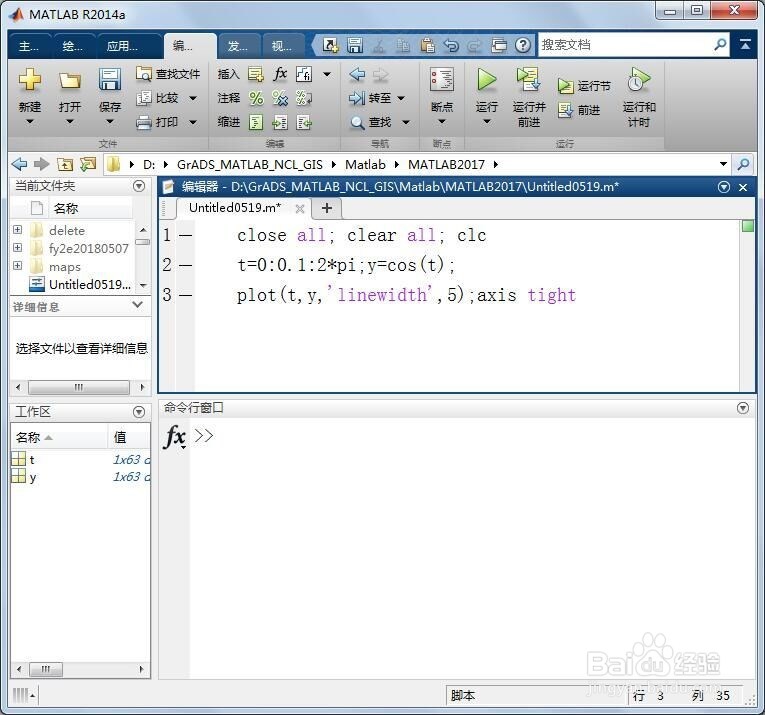Click the quick access paste icon

click(427, 45)
